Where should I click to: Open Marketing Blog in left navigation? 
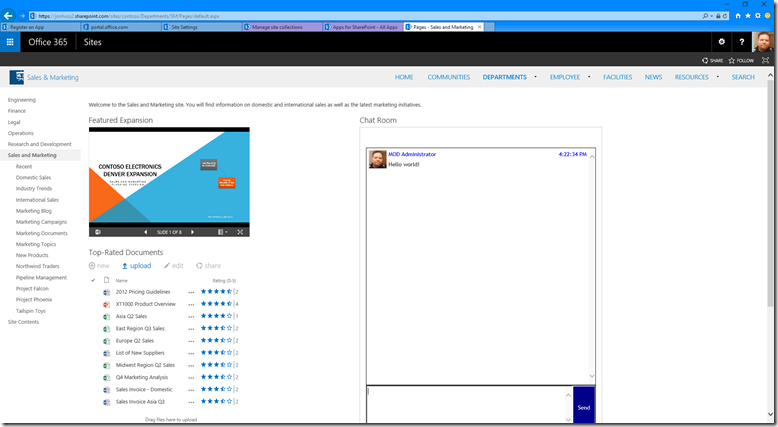(x=34, y=211)
